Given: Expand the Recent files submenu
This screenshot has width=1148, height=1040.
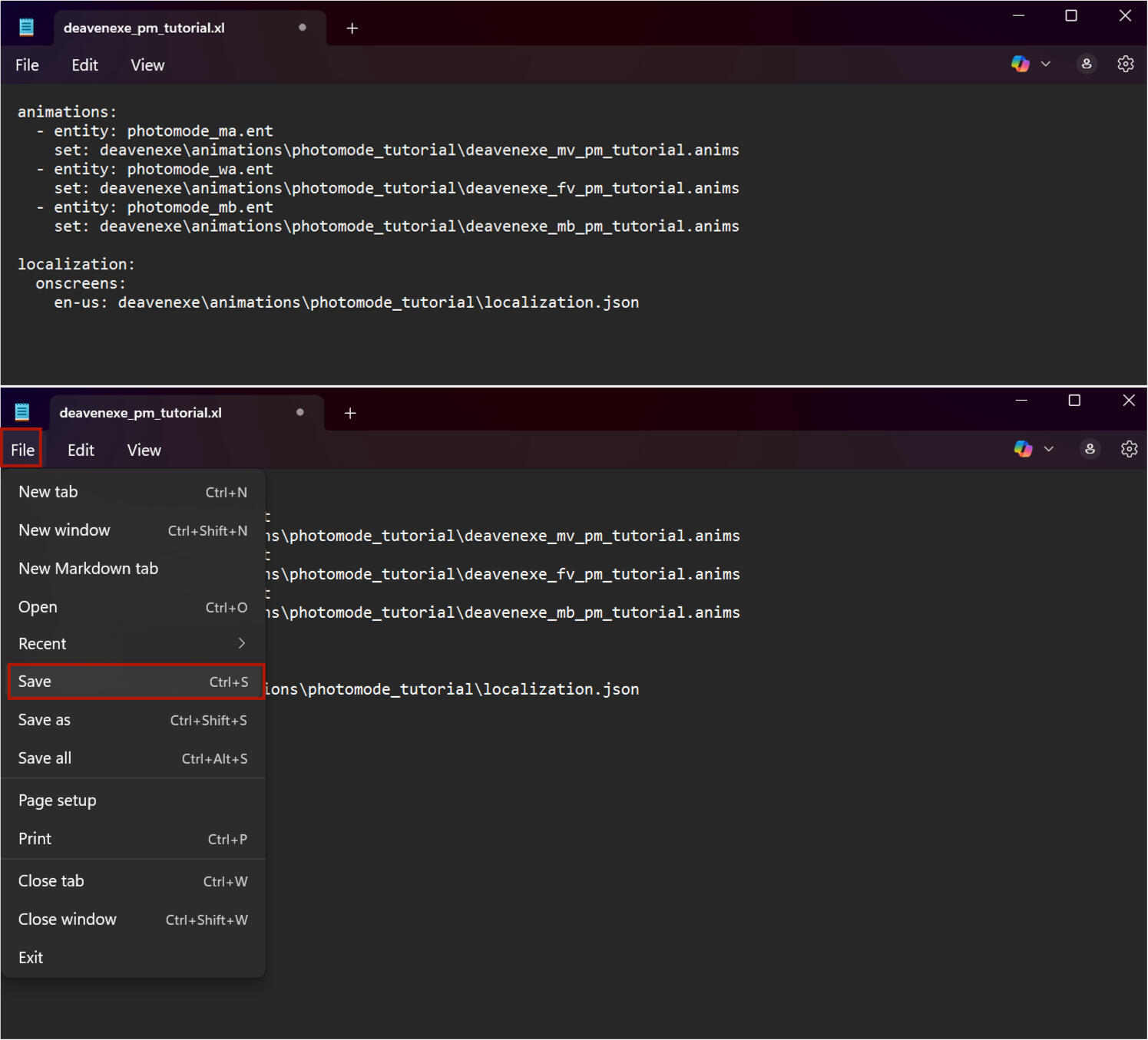Looking at the screenshot, I should click(133, 644).
